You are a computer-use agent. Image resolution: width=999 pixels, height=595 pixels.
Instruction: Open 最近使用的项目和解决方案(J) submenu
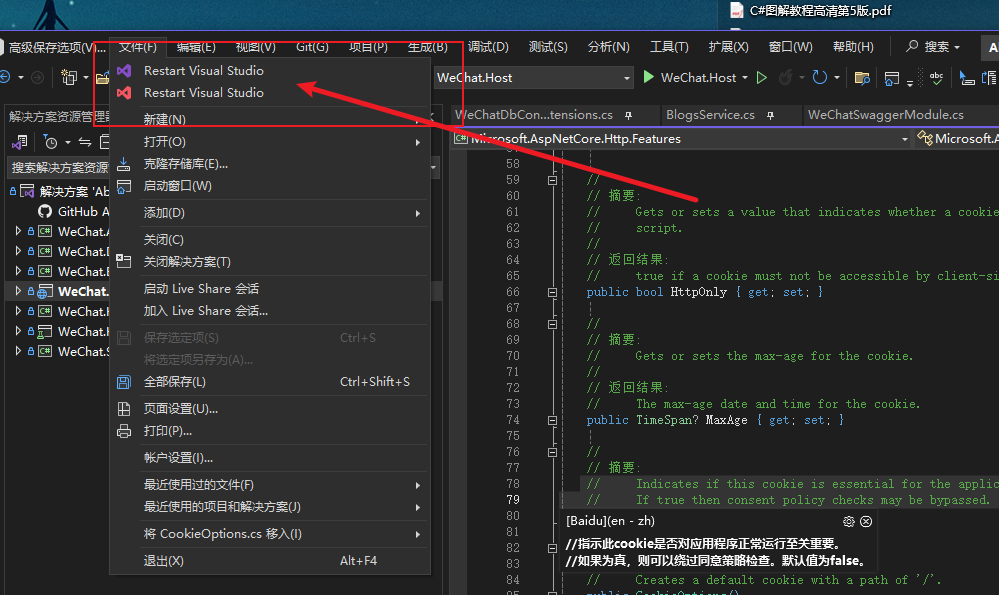pyautogui.click(x=270, y=507)
